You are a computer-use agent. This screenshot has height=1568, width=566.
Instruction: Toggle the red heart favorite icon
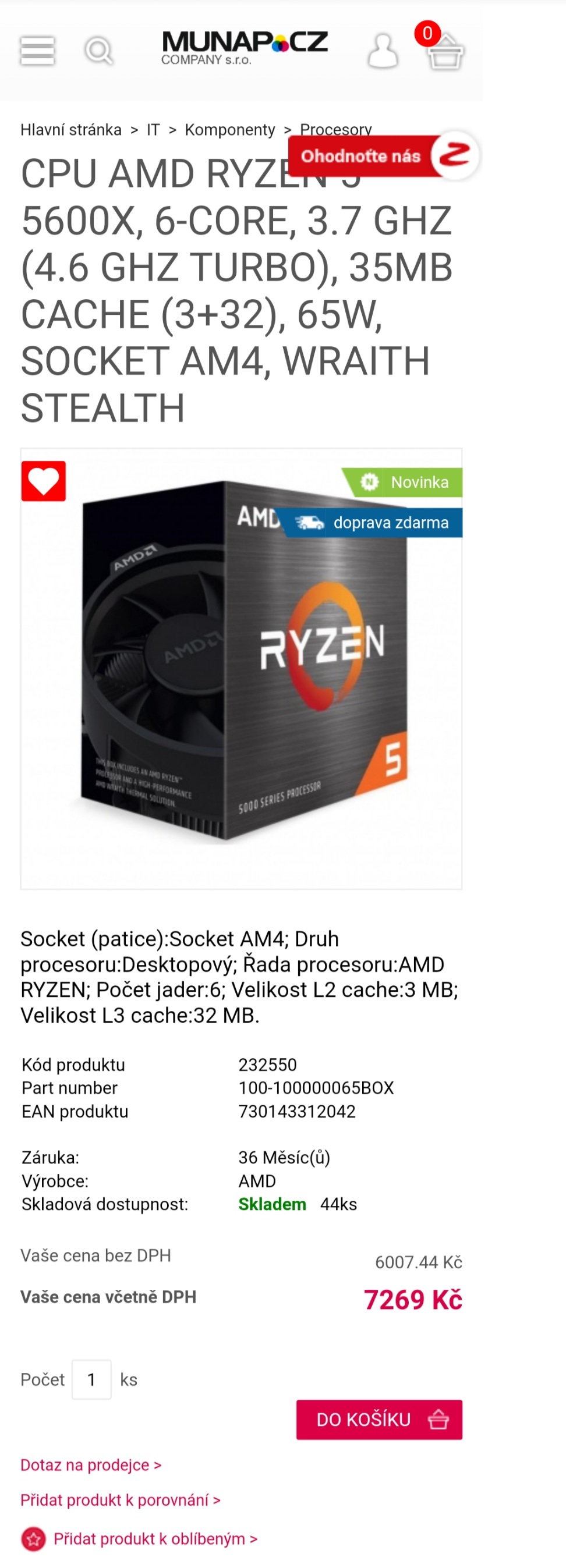43,481
